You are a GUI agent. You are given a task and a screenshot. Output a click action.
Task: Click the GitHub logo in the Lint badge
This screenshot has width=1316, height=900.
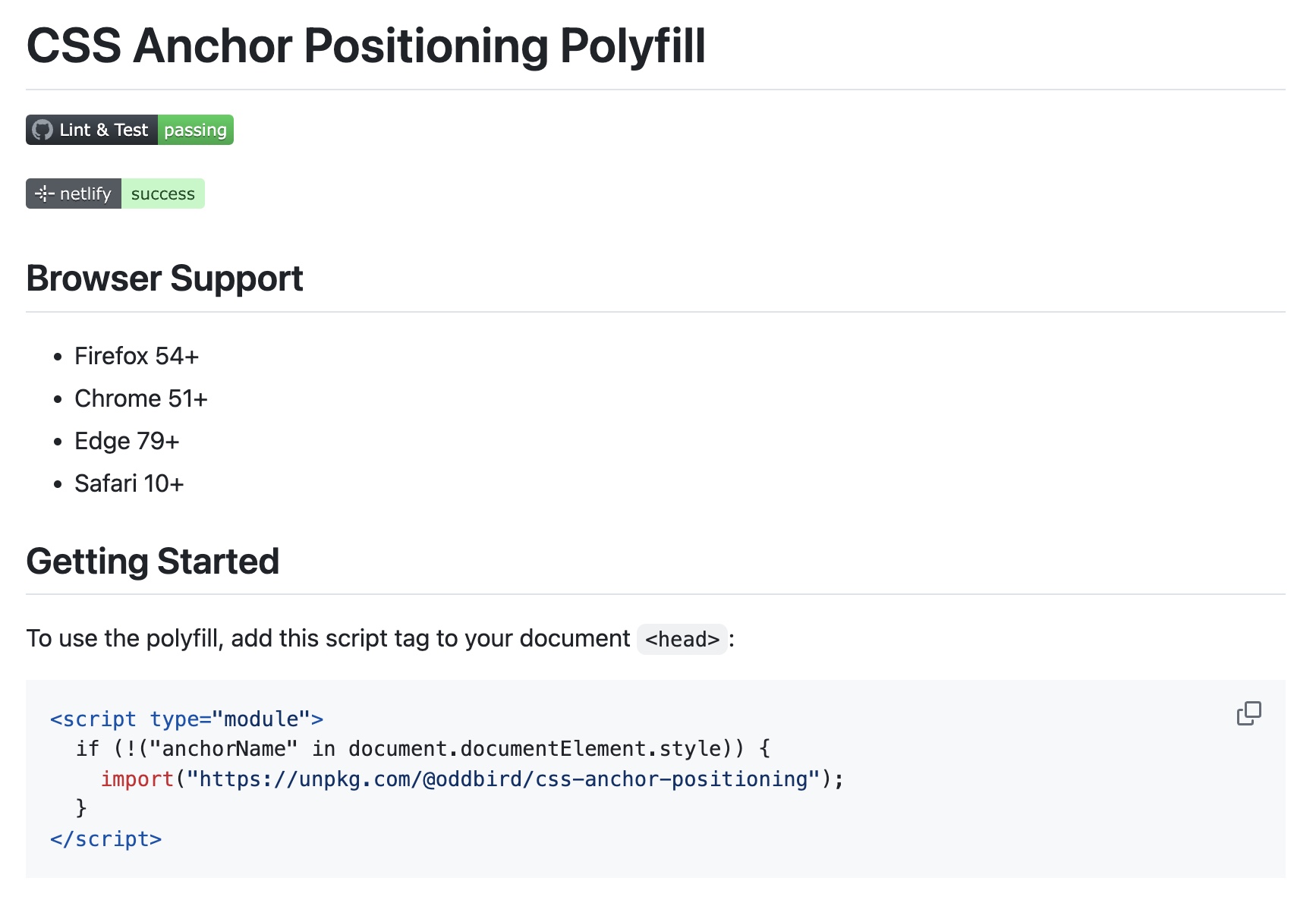[43, 130]
